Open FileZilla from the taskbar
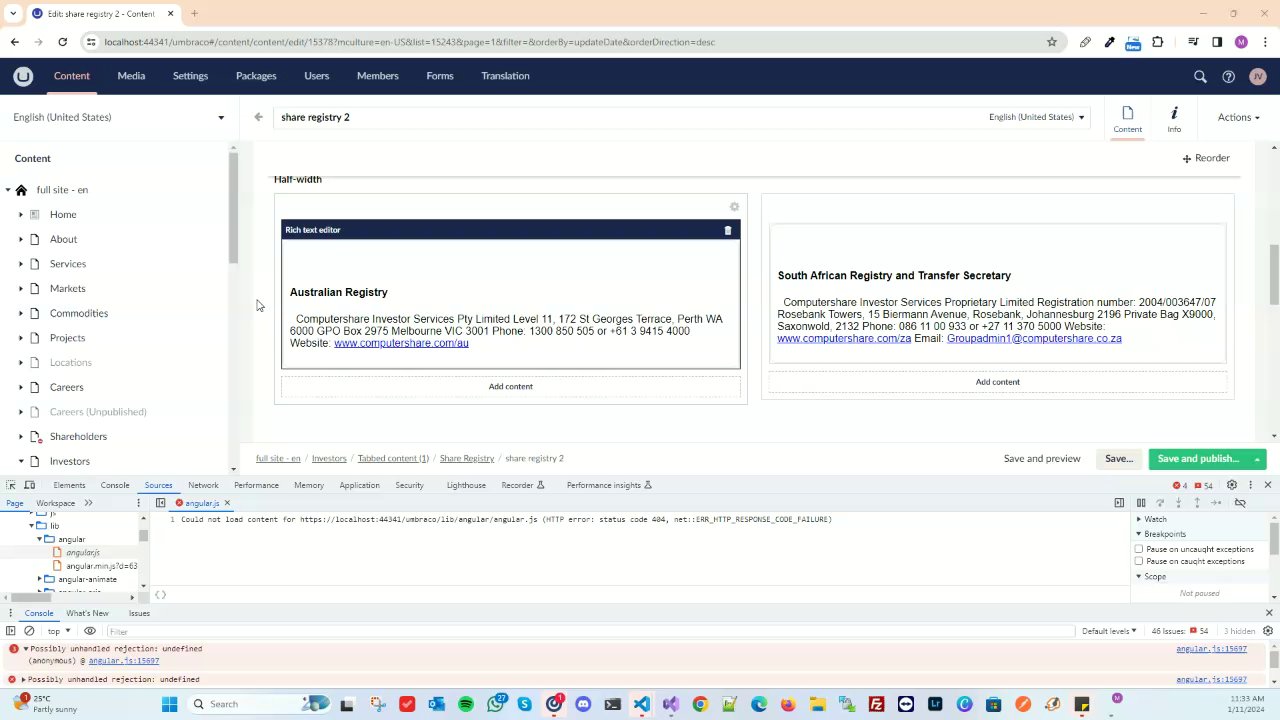Viewport: 1280px width, 720px height. click(x=876, y=704)
